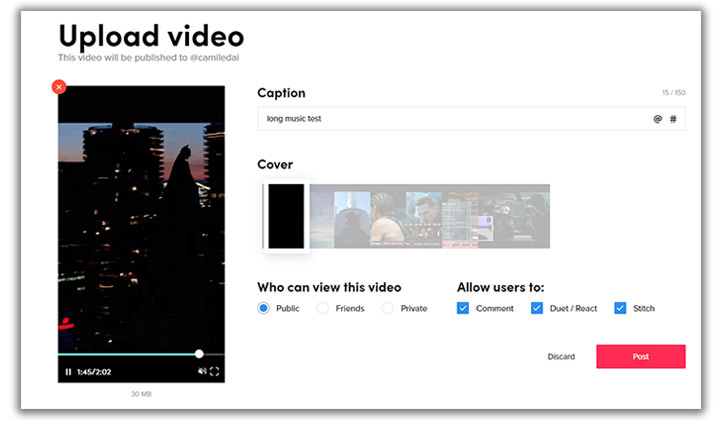Click the video preview image
Image resolution: width=720 pixels, height=421 pixels.
pyautogui.click(x=141, y=234)
